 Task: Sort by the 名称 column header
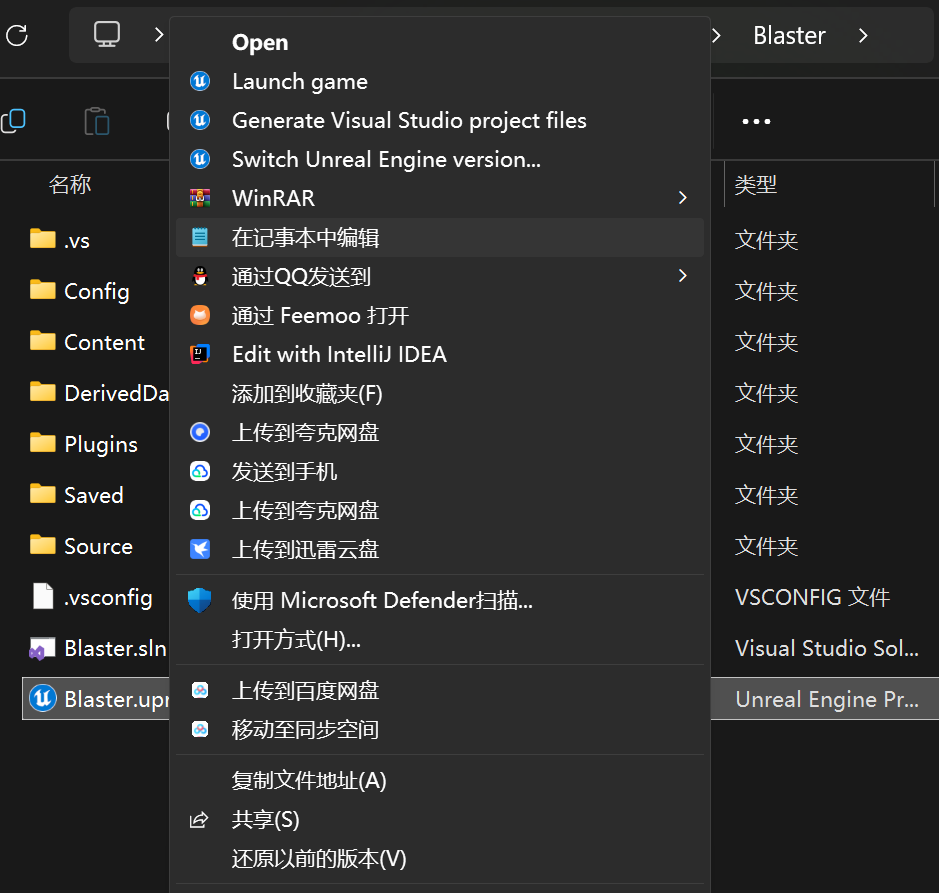coord(70,184)
